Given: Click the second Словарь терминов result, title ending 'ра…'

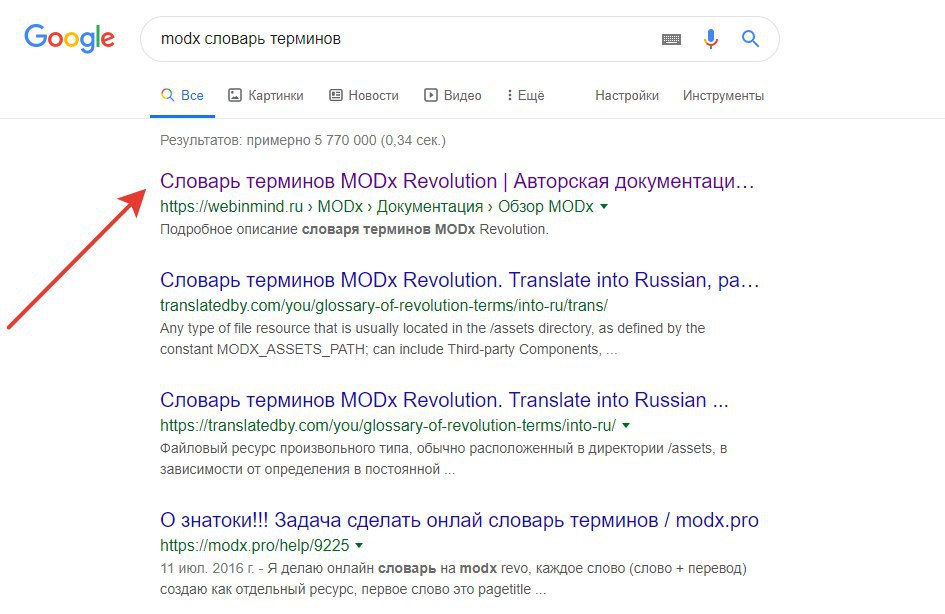Looking at the screenshot, I should 459,279.
